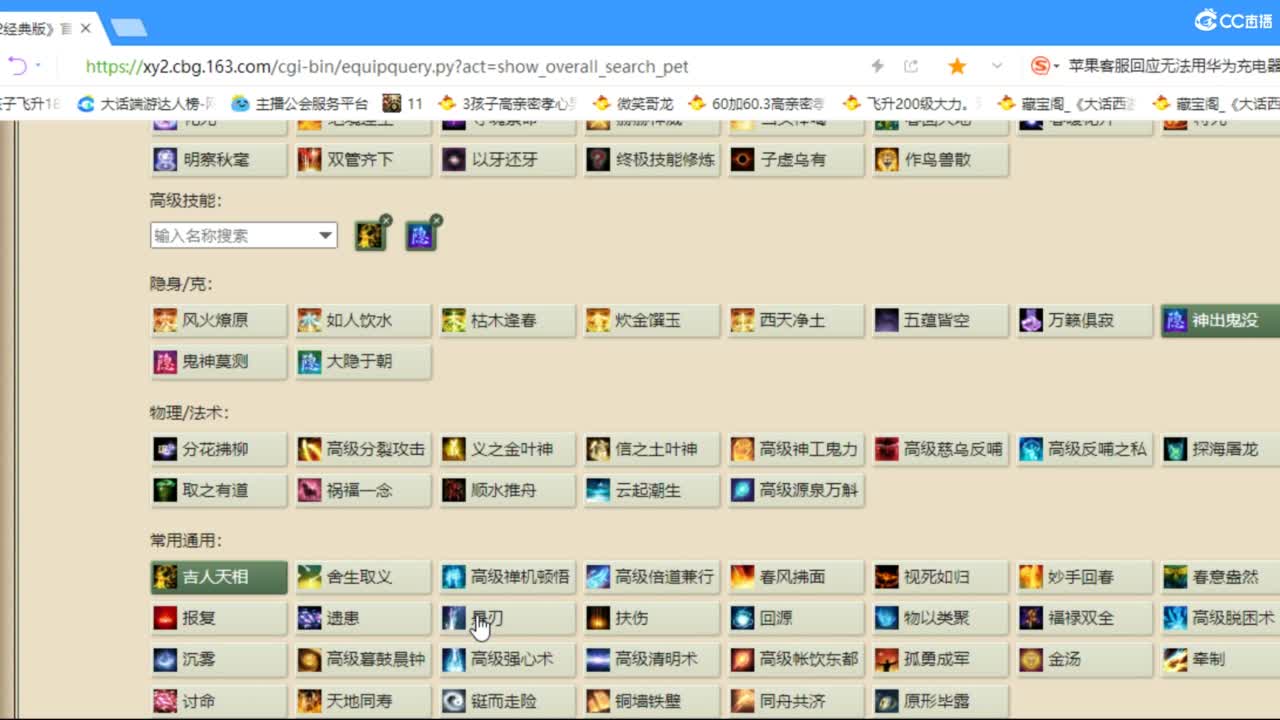Select the 探海屠龙 skill icon
This screenshot has width=1280, height=720.
pyautogui.click(x=1176, y=450)
